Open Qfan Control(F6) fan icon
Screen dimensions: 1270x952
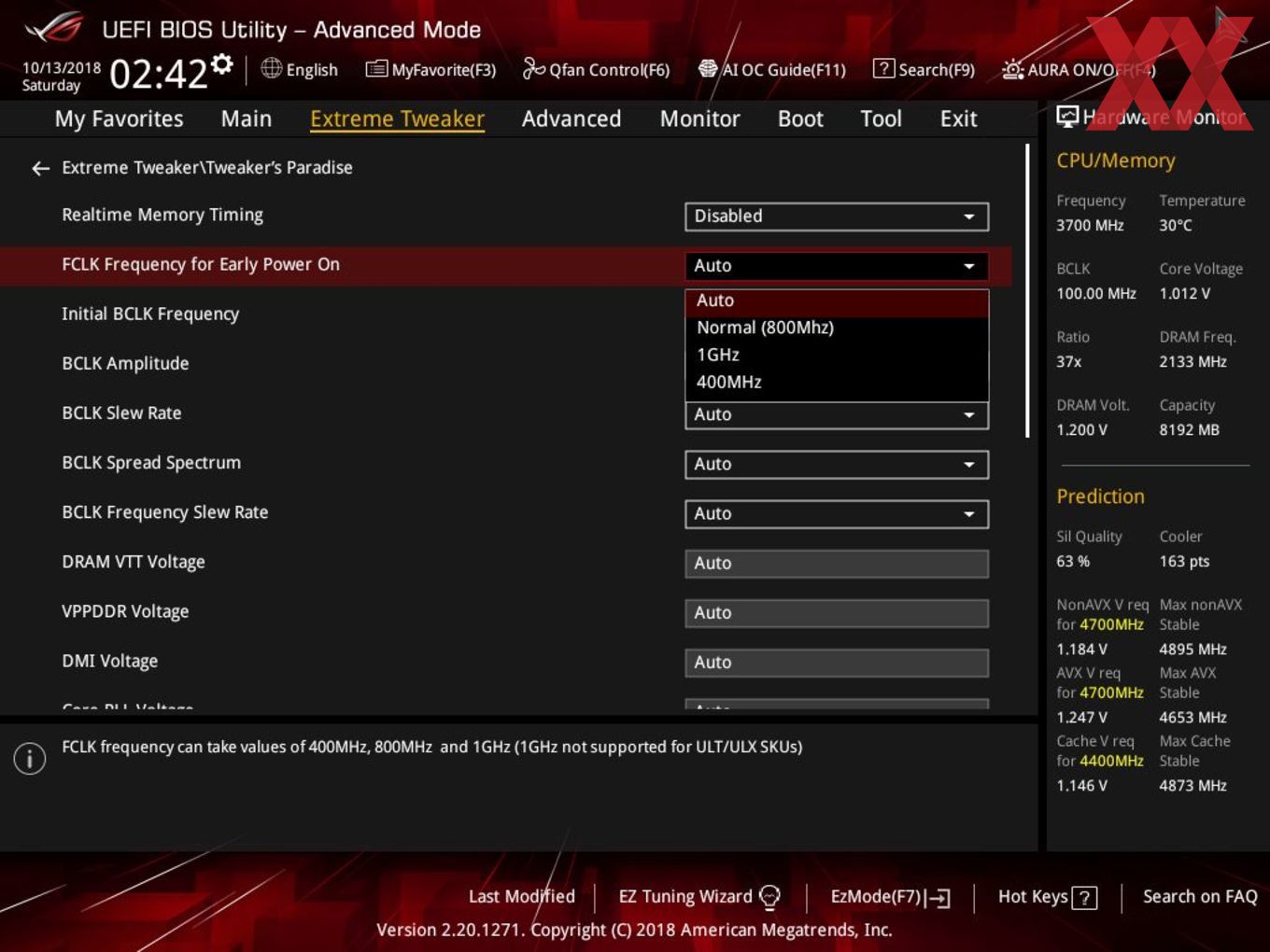pos(533,68)
